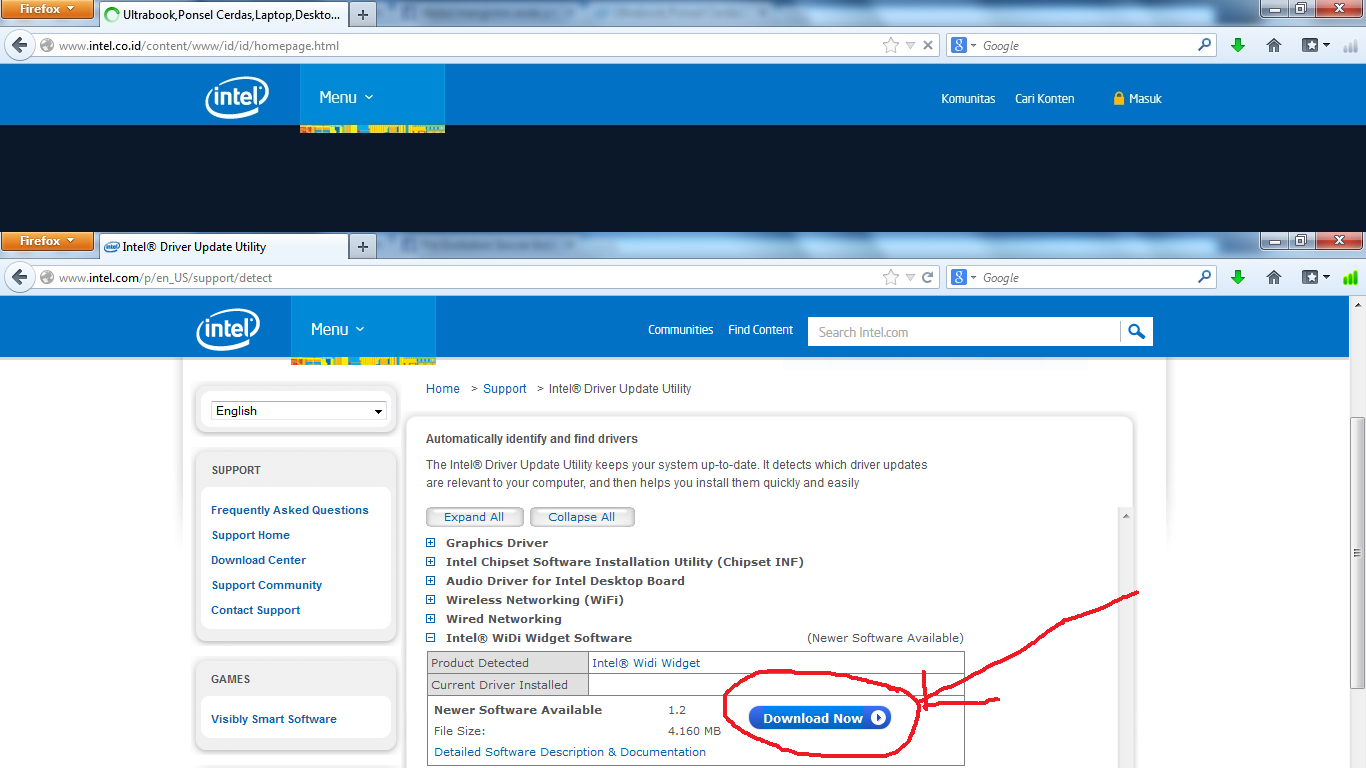Click Support breadcrumb link
1366x768 pixels.
[505, 389]
